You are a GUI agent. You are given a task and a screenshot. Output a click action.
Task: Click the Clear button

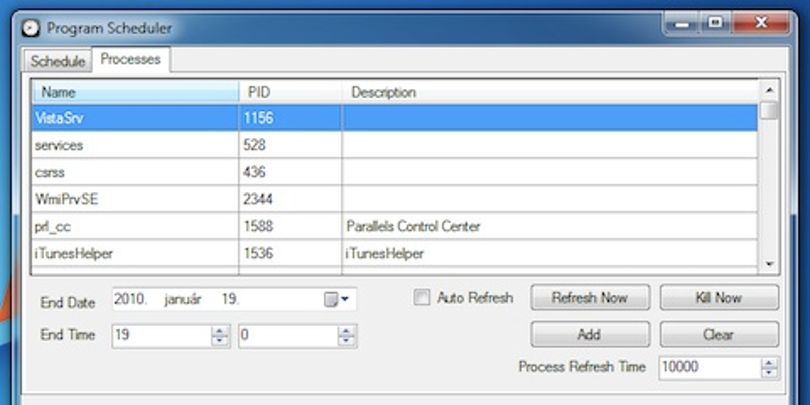(x=719, y=335)
